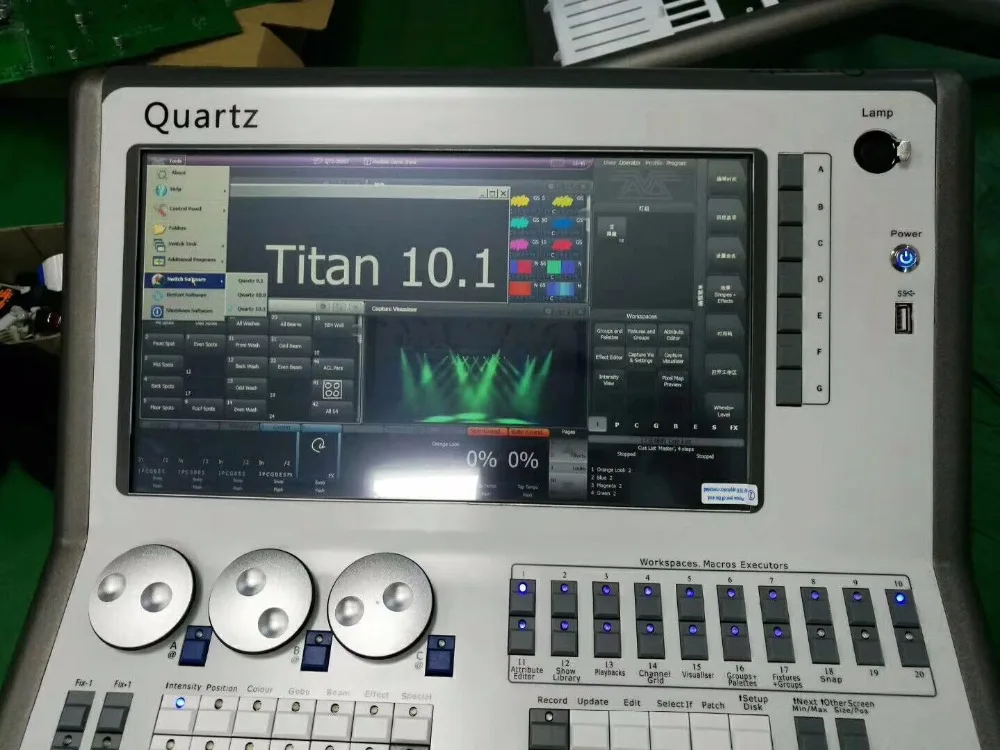The image size is (1000, 750).
Task: Select the Roof Spots group
Action: pos(204,408)
